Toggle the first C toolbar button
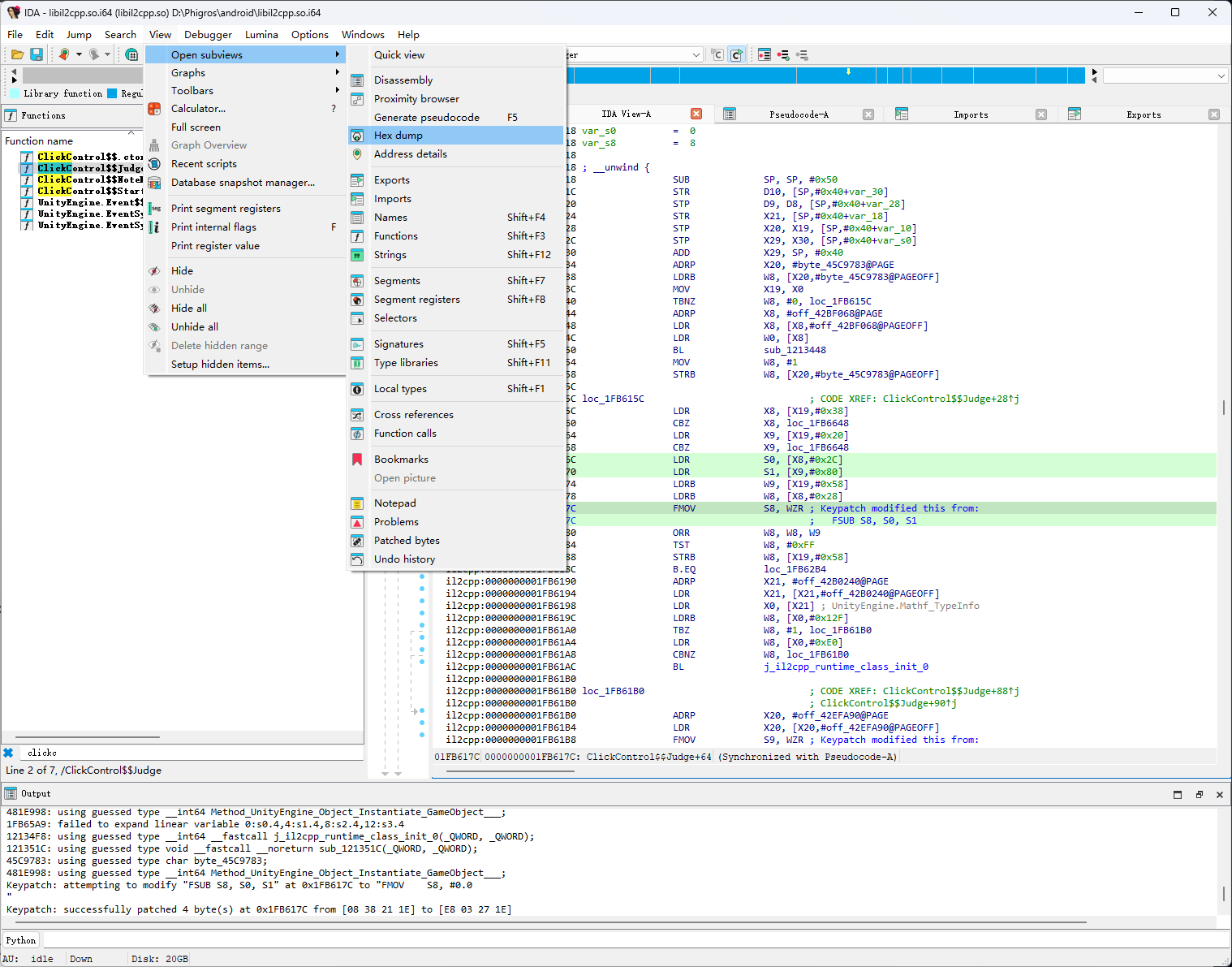 point(717,54)
